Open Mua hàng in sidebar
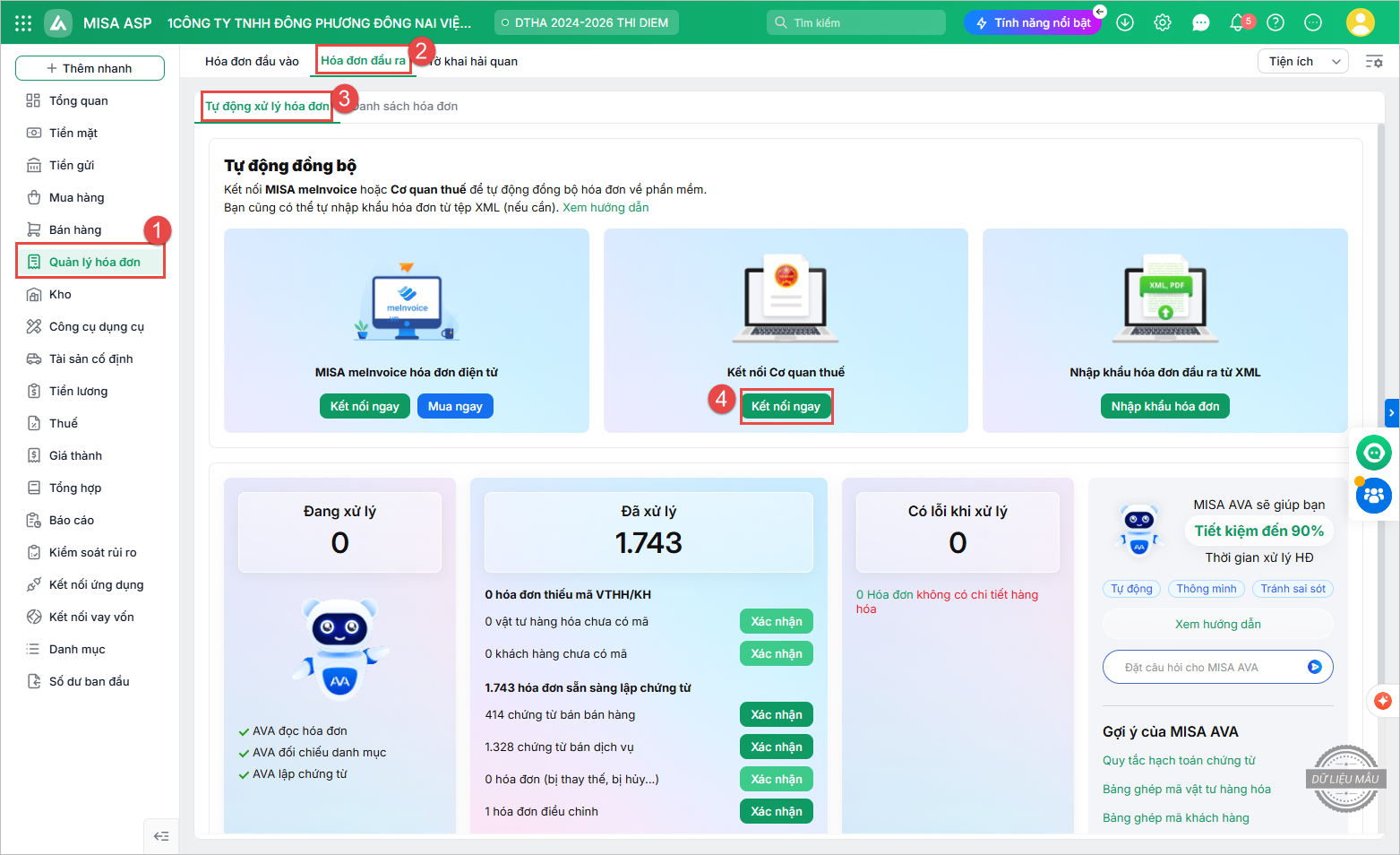Image resolution: width=1400 pixels, height=855 pixels. coord(90,197)
